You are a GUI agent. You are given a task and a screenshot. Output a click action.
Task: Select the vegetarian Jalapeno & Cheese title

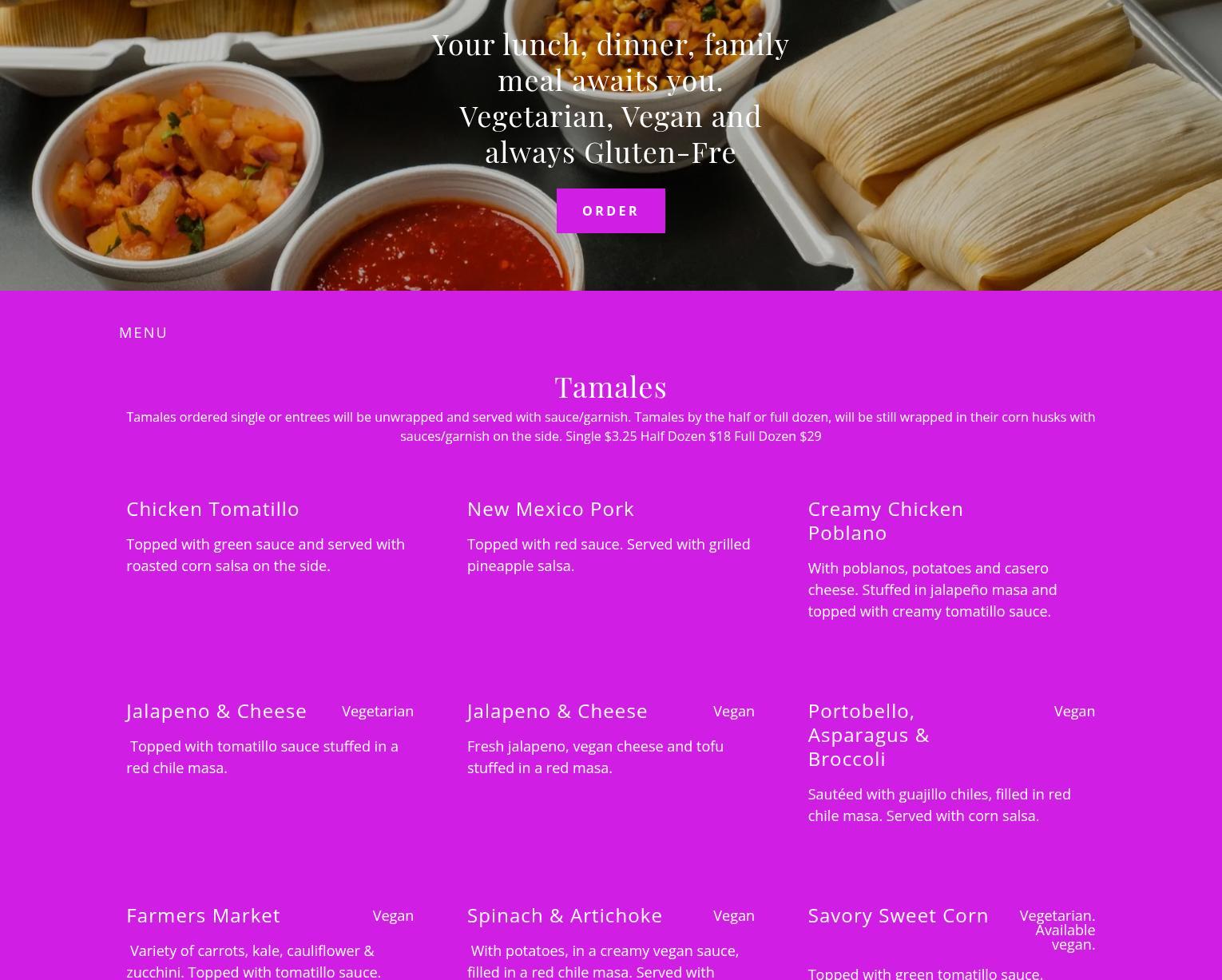(216, 711)
